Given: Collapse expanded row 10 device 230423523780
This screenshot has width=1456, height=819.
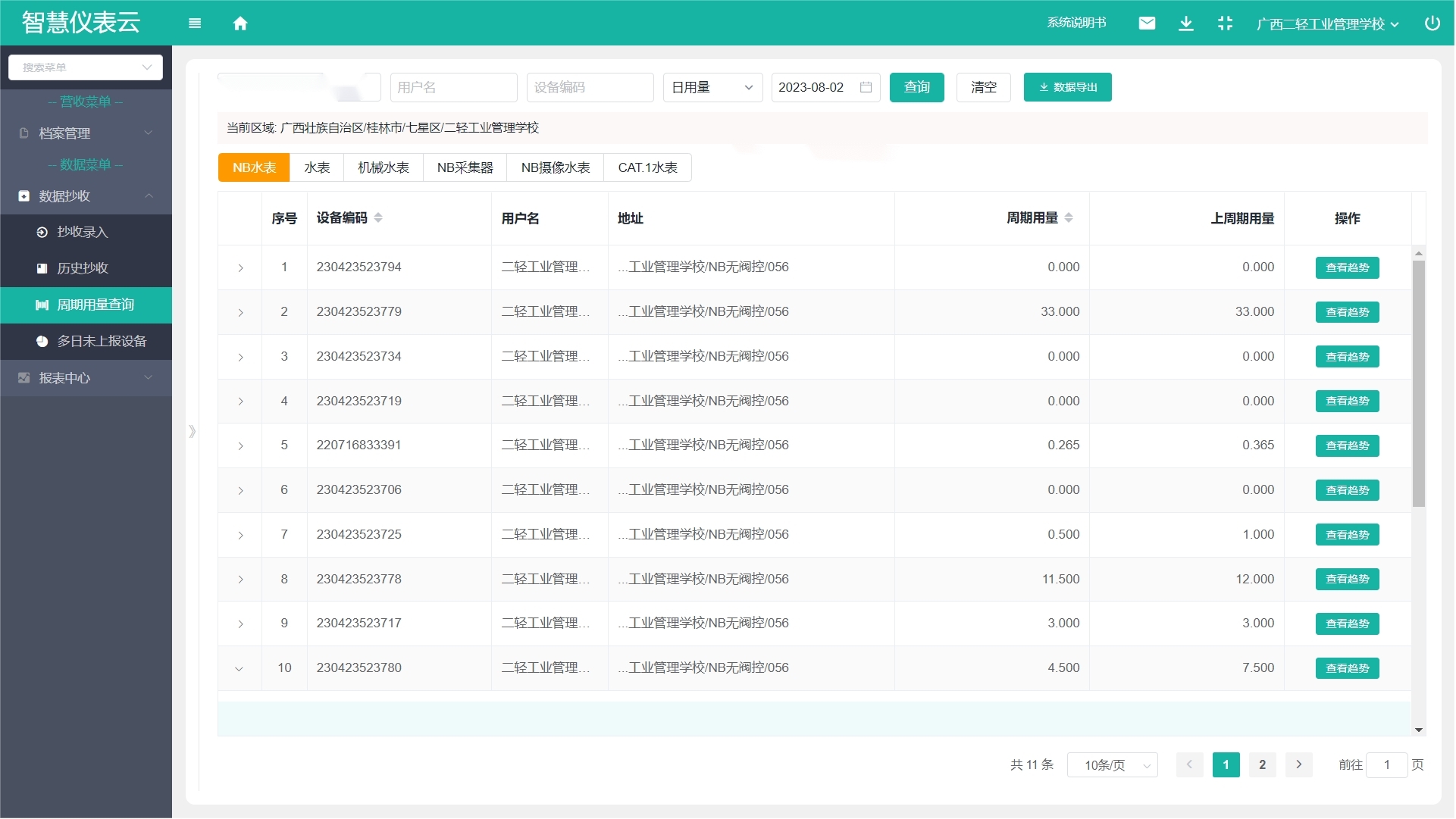Looking at the screenshot, I should click(x=240, y=669).
